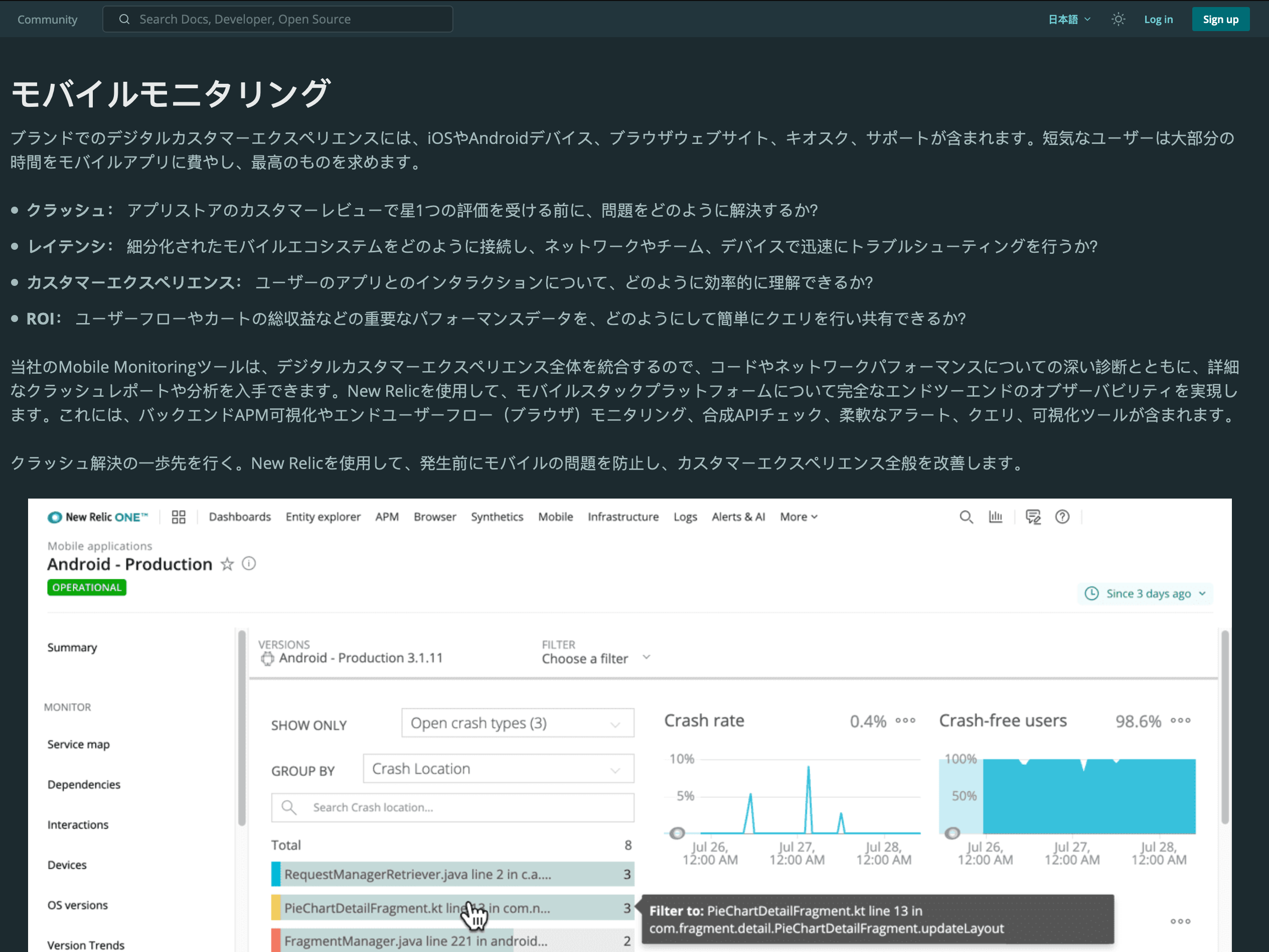Open the apps grid icon
1269x952 pixels.
(179, 517)
